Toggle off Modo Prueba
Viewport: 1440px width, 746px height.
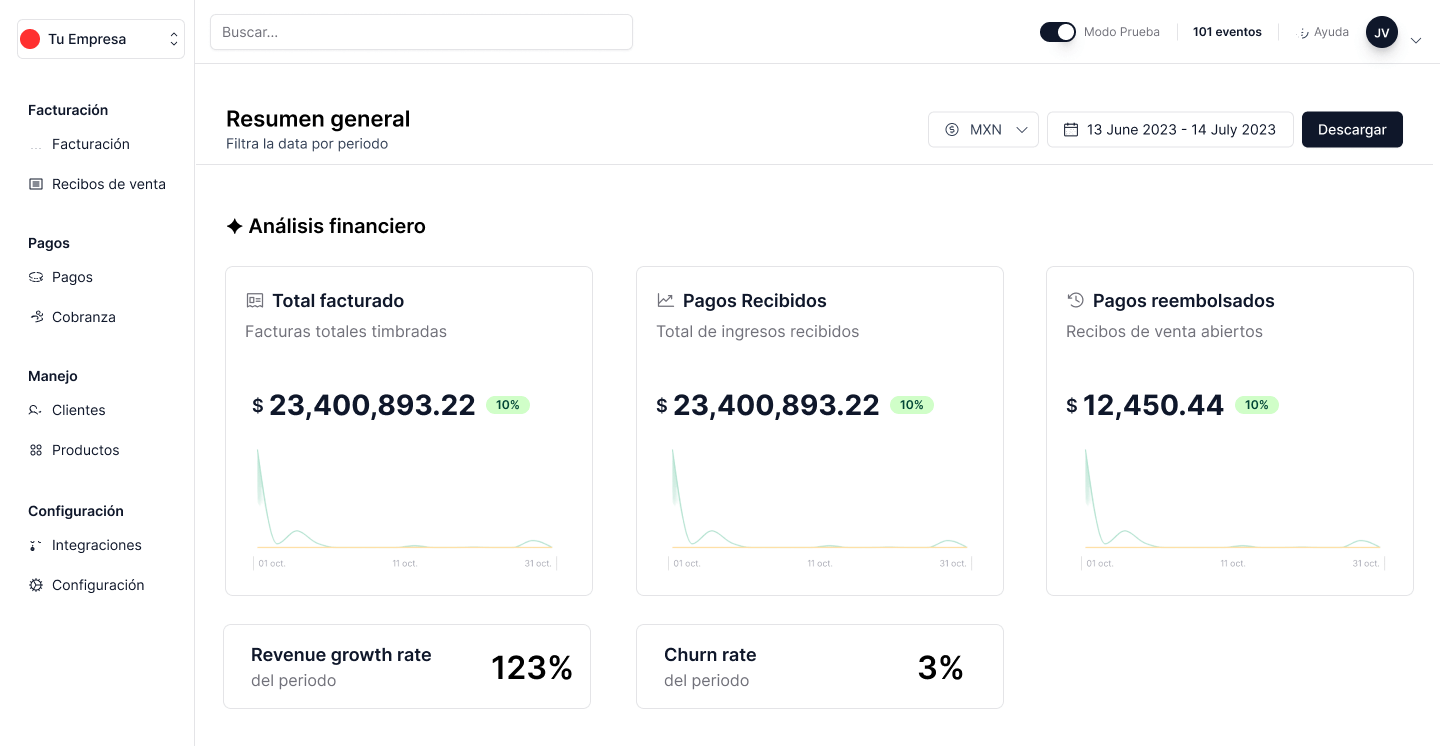tap(1057, 31)
